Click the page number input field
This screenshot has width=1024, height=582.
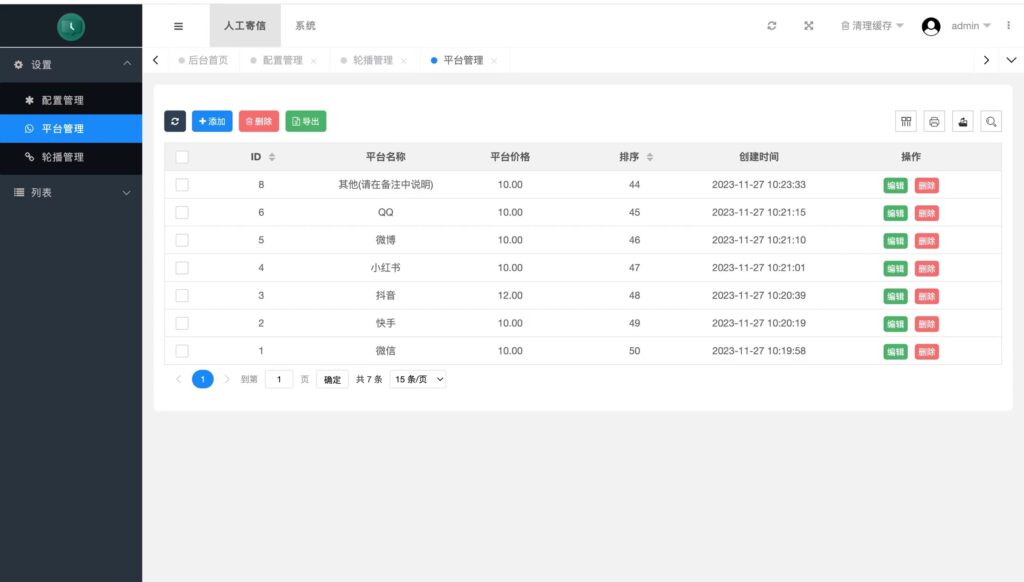279,379
